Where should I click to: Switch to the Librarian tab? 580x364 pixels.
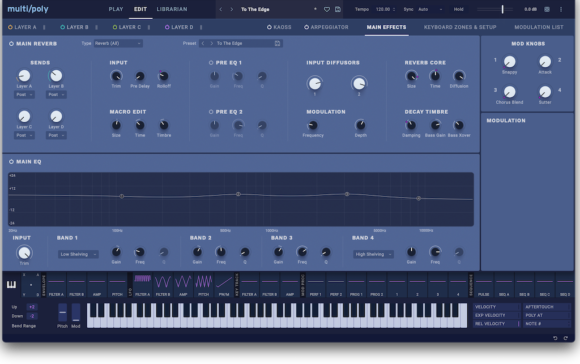[x=172, y=9]
